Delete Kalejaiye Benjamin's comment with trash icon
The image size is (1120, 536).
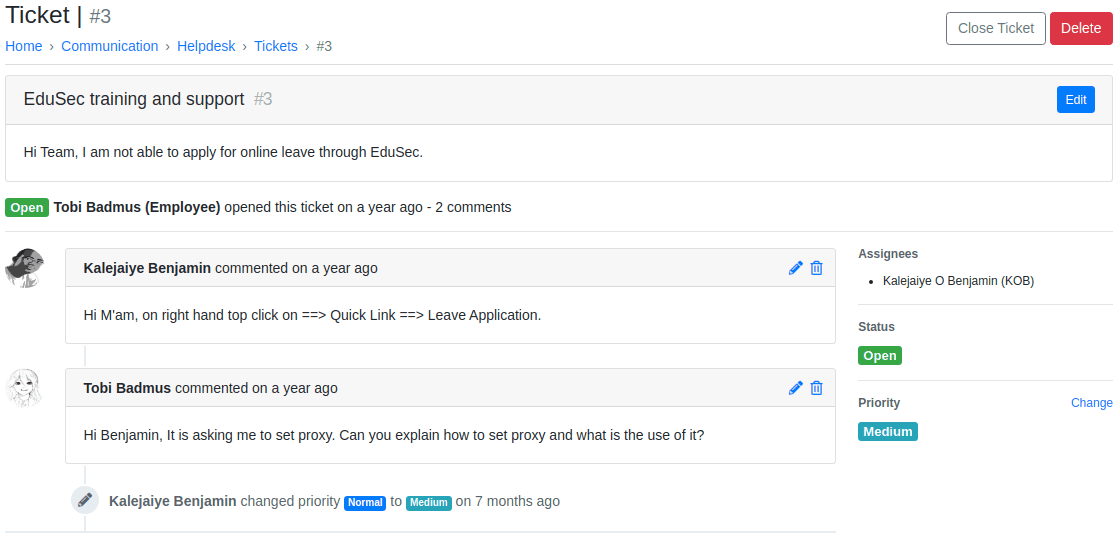(816, 268)
